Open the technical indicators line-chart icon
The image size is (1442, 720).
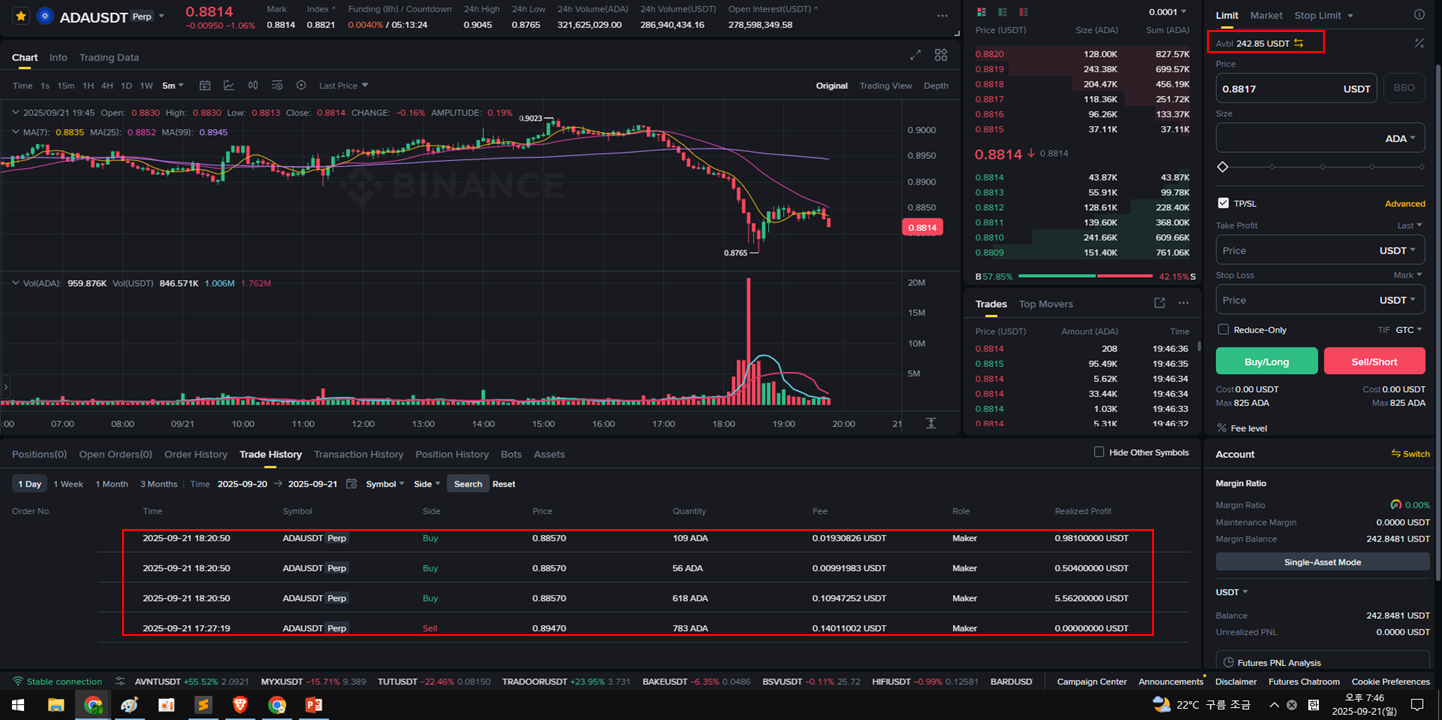[x=229, y=86]
